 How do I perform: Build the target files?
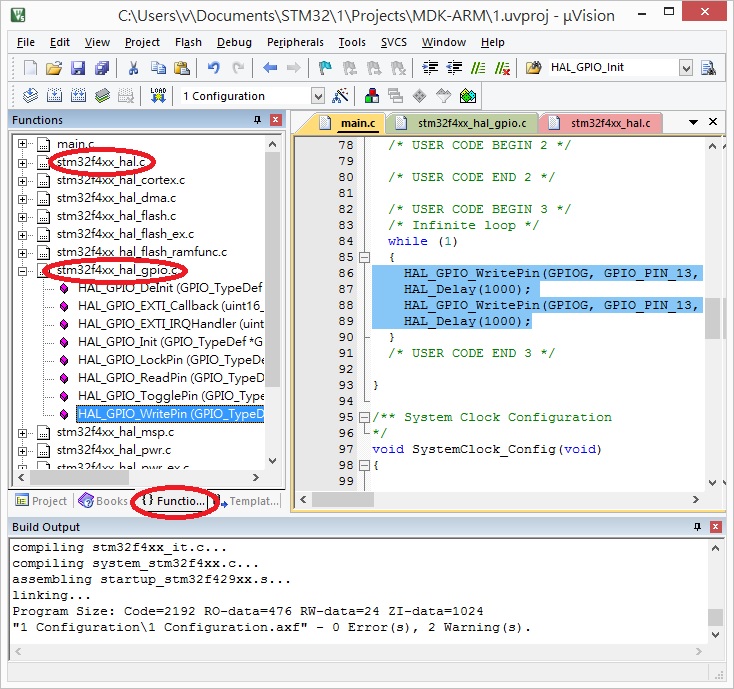click(x=54, y=96)
